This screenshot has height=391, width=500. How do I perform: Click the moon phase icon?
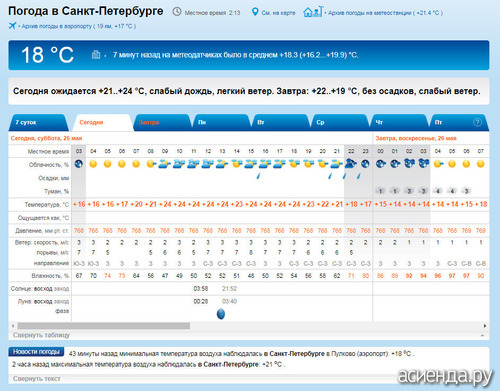[x=221, y=314]
